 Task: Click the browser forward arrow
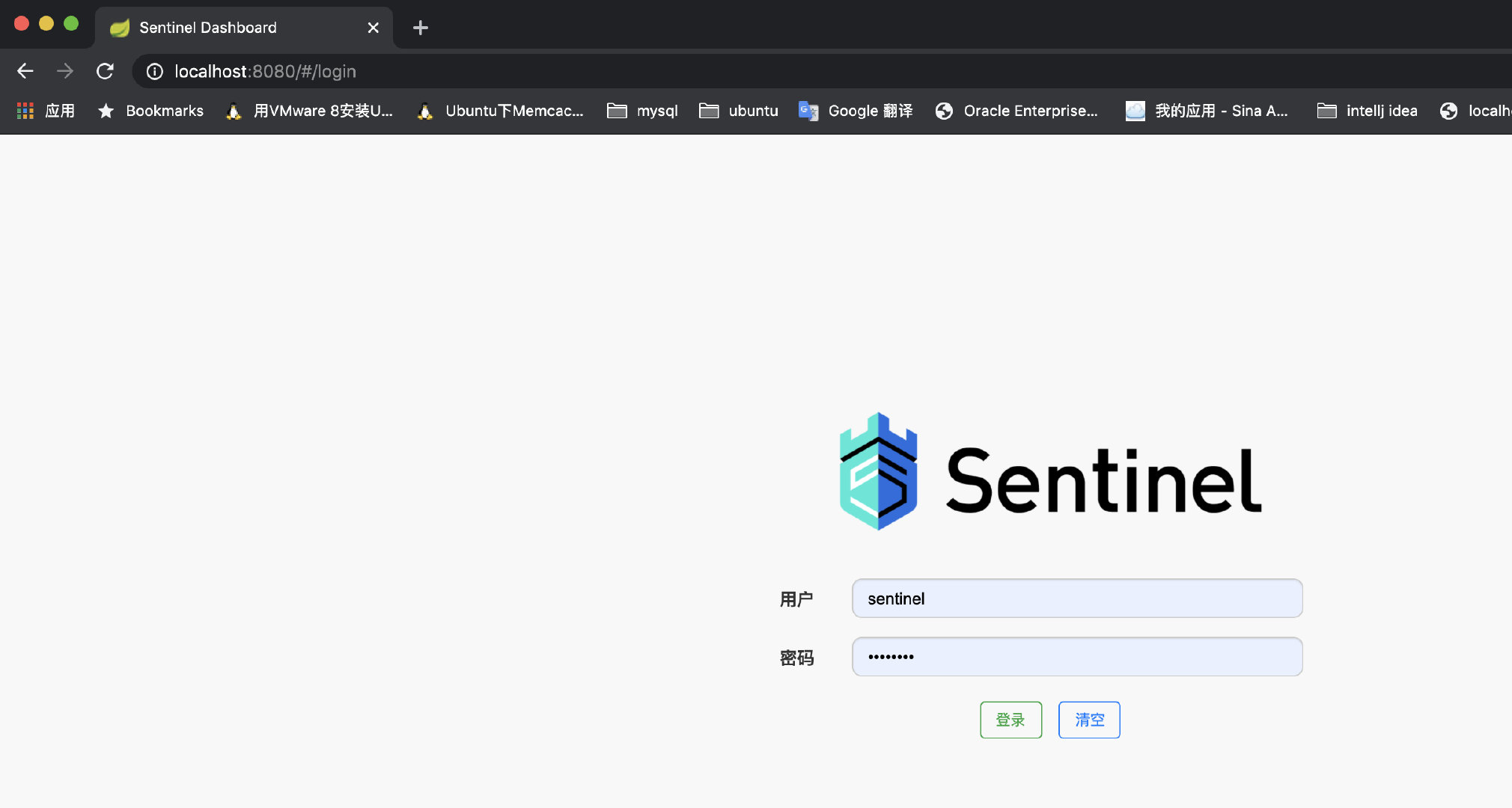coord(65,71)
